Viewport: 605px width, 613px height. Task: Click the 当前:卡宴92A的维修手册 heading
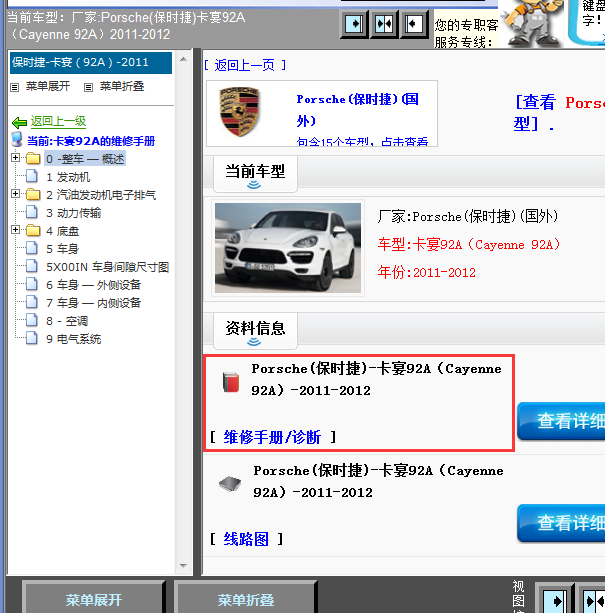[x=91, y=141]
